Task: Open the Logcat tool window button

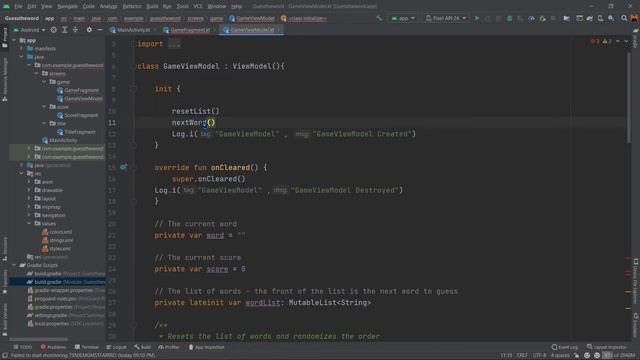Action: (x=117, y=347)
